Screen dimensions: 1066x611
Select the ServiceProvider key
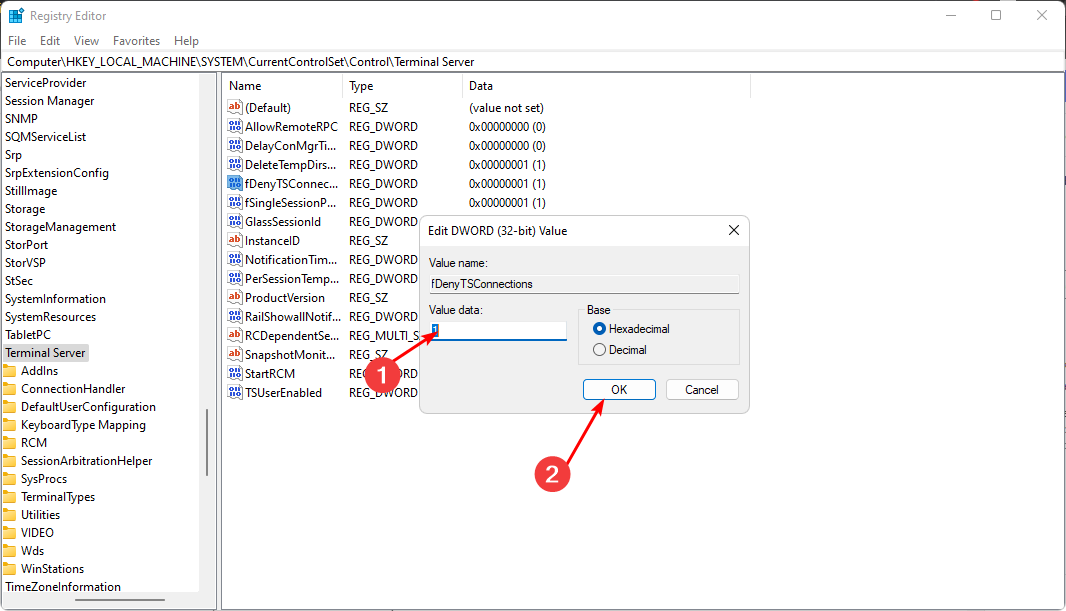46,83
